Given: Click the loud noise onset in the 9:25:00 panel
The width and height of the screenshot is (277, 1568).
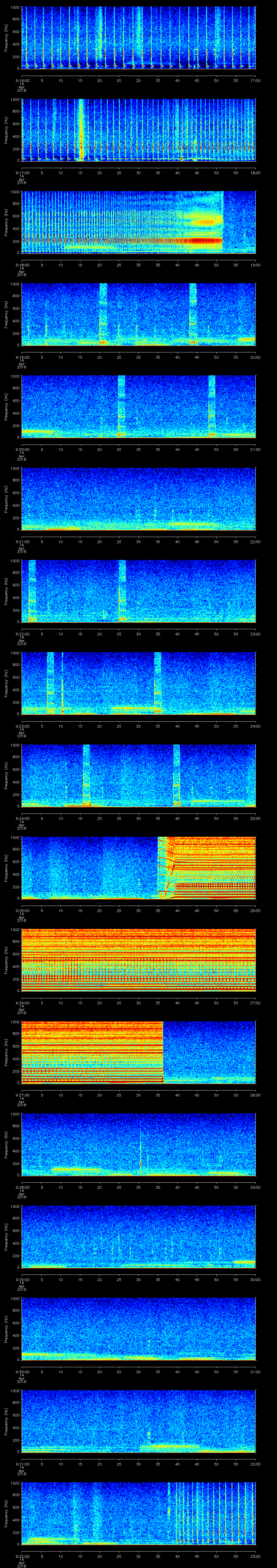Looking at the screenshot, I should tap(160, 868).
